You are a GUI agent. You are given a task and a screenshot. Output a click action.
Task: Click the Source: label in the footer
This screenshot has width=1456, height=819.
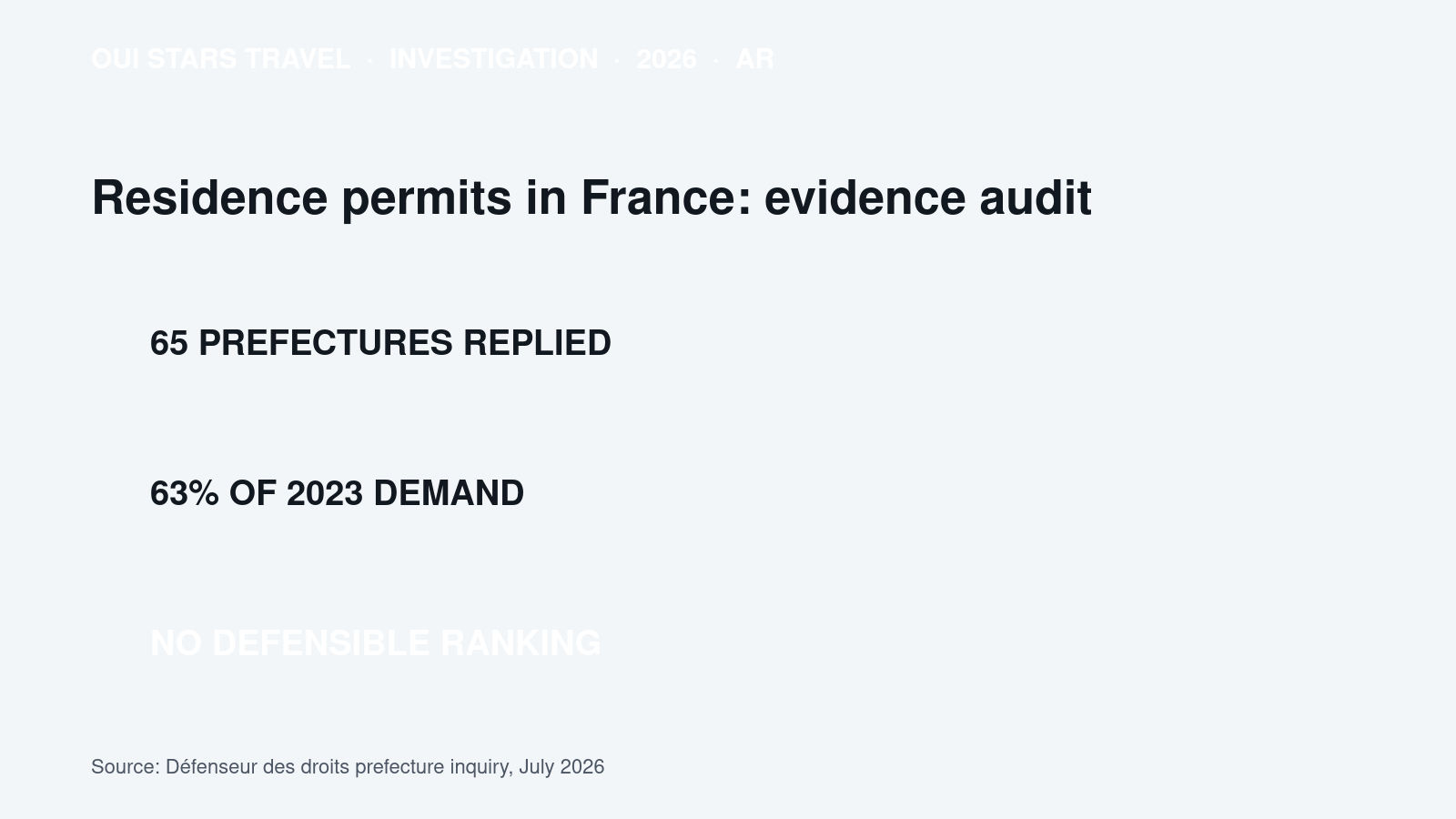coord(126,767)
